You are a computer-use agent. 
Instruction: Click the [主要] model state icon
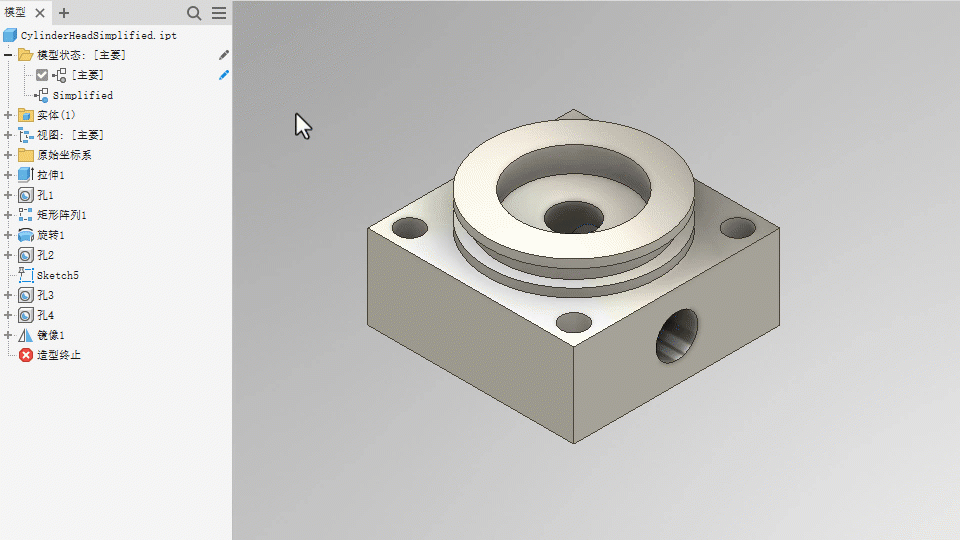59,75
